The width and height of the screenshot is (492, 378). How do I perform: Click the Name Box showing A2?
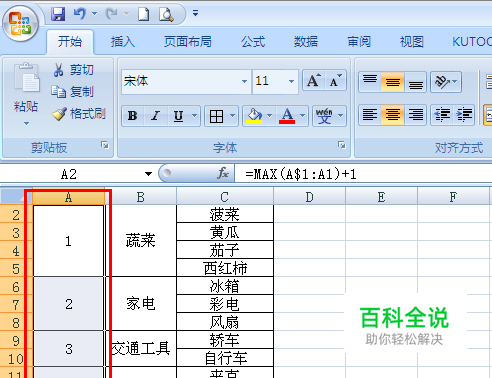[69, 174]
